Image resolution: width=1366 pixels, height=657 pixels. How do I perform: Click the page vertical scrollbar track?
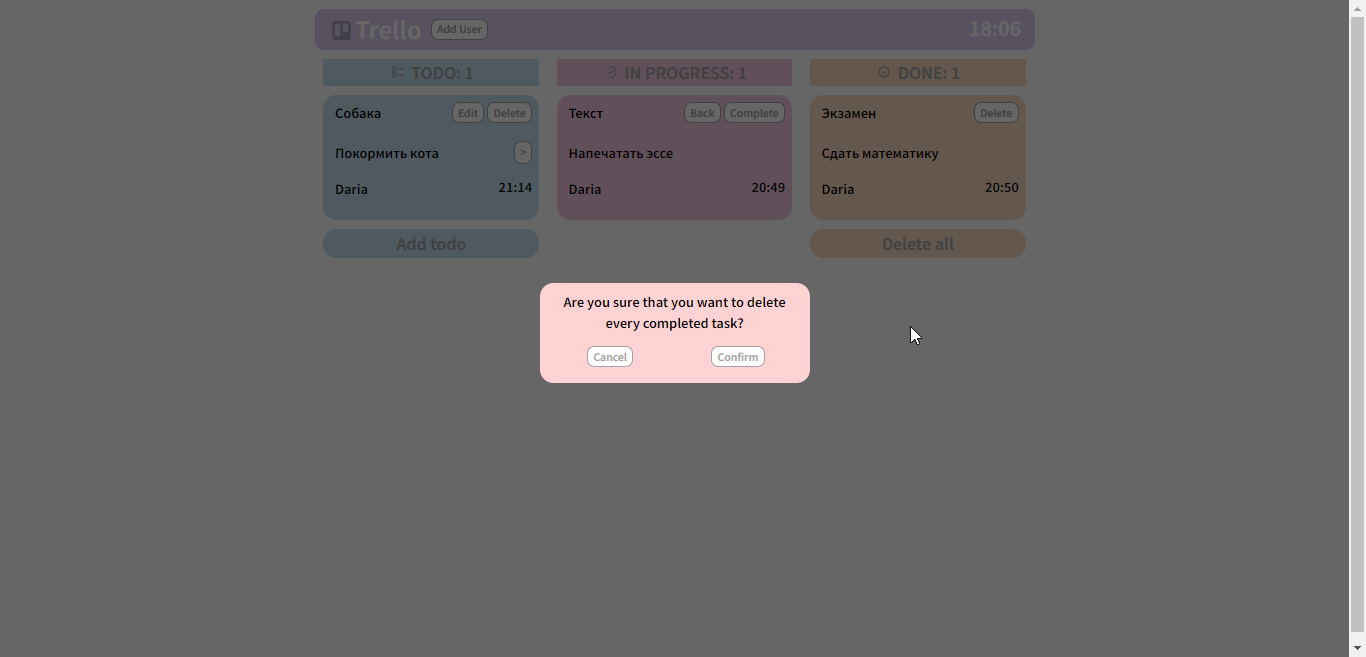(1358, 328)
